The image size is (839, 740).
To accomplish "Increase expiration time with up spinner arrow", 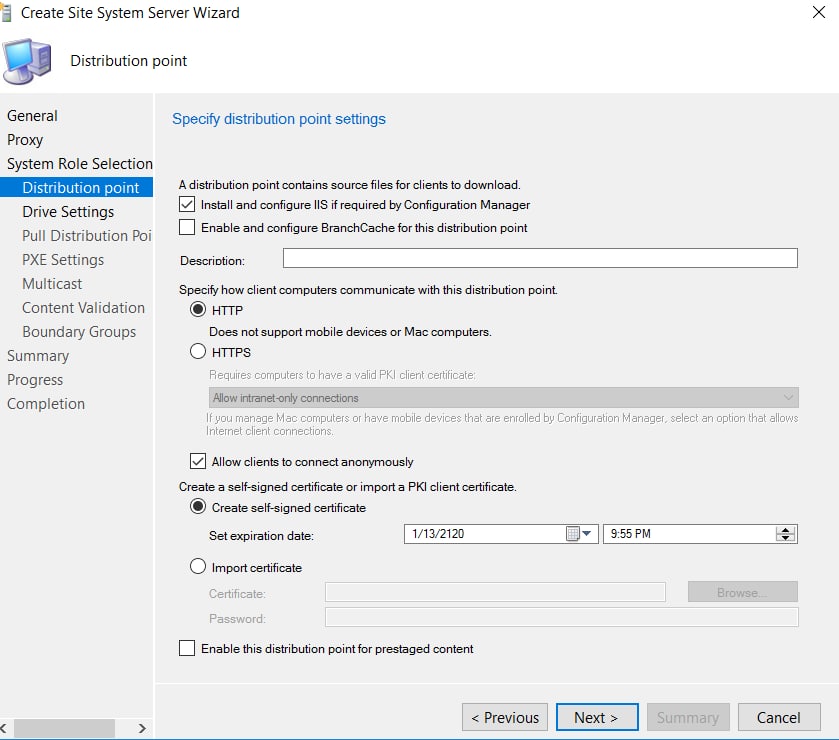I will 785,530.
